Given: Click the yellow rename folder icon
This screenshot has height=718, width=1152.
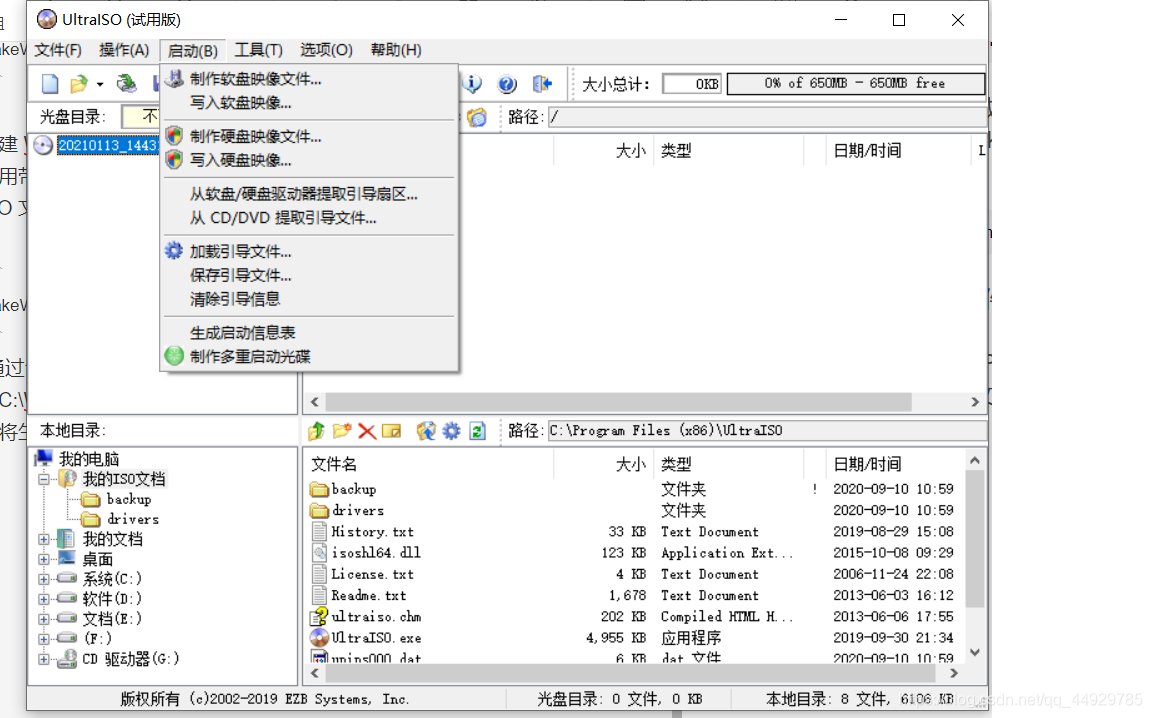Looking at the screenshot, I should coord(392,431).
